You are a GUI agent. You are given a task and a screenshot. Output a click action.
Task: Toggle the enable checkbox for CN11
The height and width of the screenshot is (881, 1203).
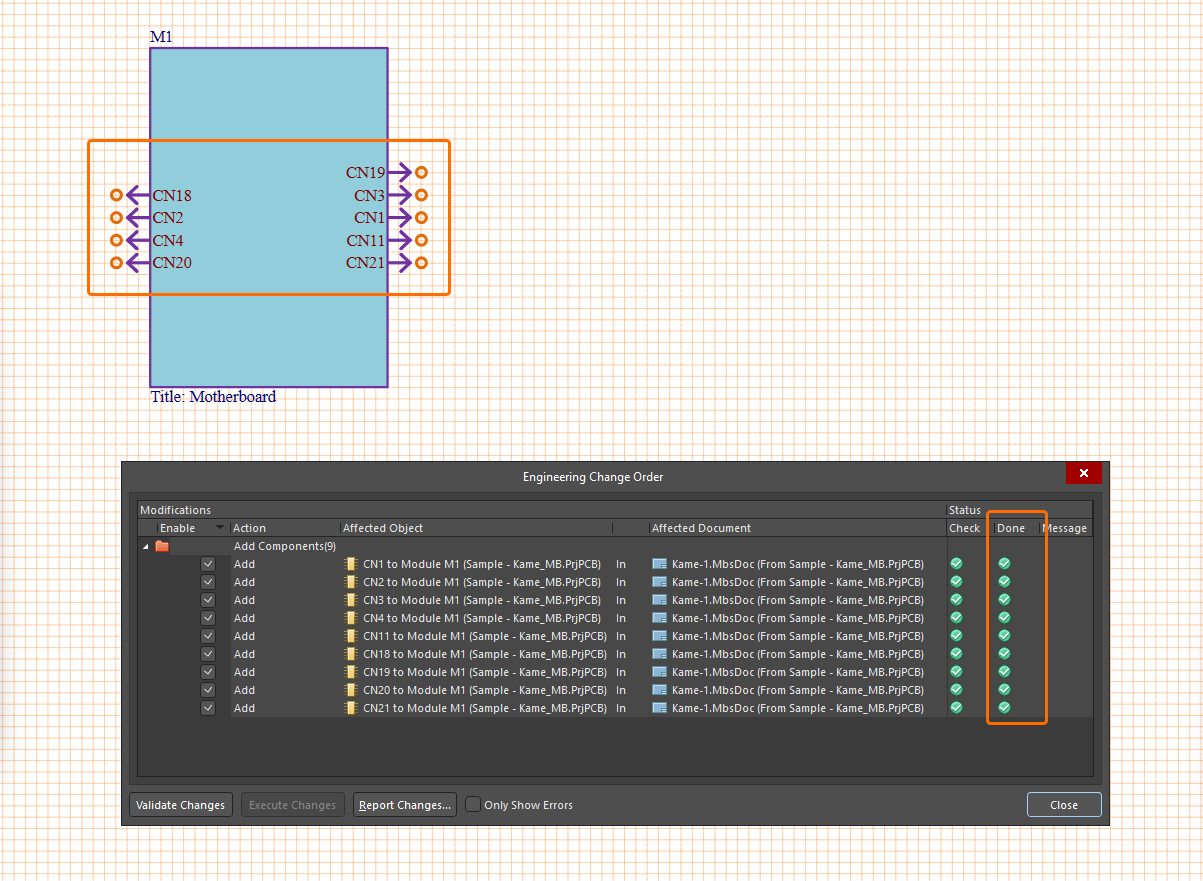coord(208,636)
